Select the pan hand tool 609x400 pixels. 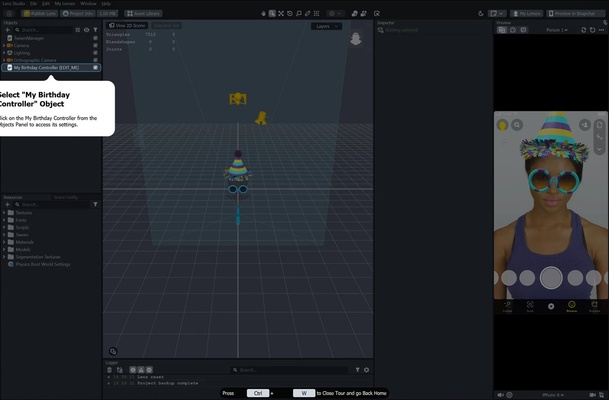(263, 14)
